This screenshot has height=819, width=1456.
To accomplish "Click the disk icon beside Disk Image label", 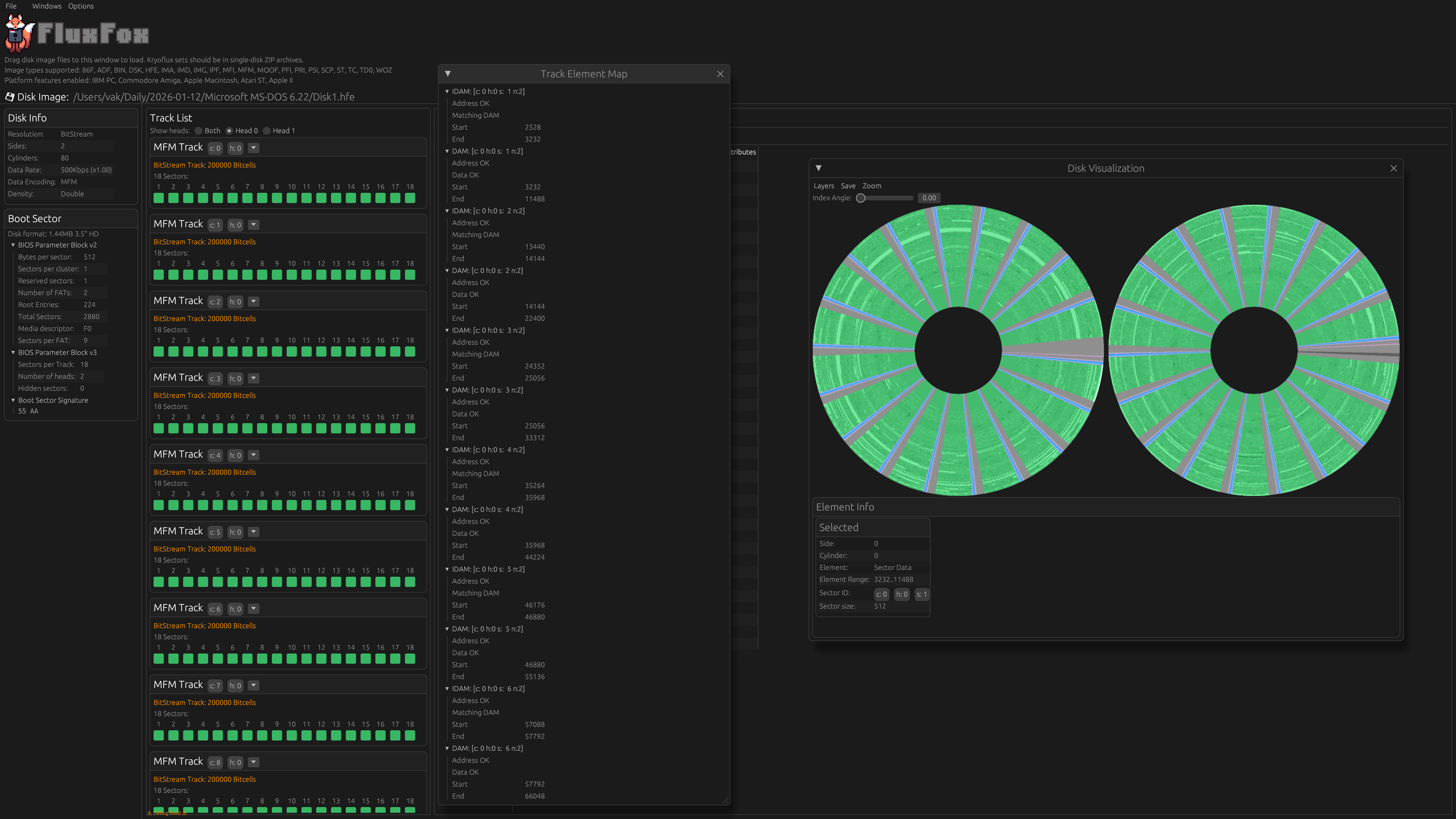I will click(x=10, y=97).
